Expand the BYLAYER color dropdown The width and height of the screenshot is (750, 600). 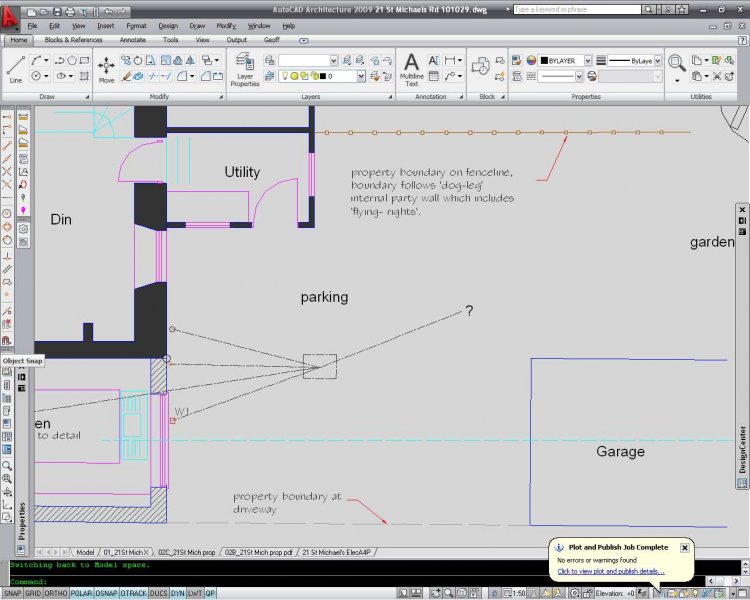click(588, 60)
